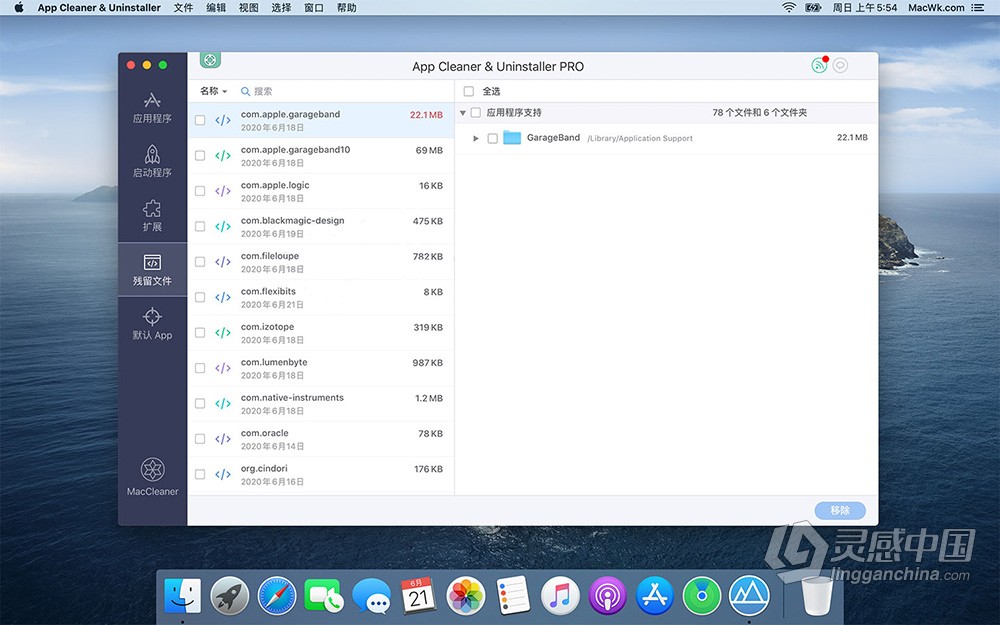Click the battery status icon
The height and width of the screenshot is (625, 1000).
coord(813,8)
